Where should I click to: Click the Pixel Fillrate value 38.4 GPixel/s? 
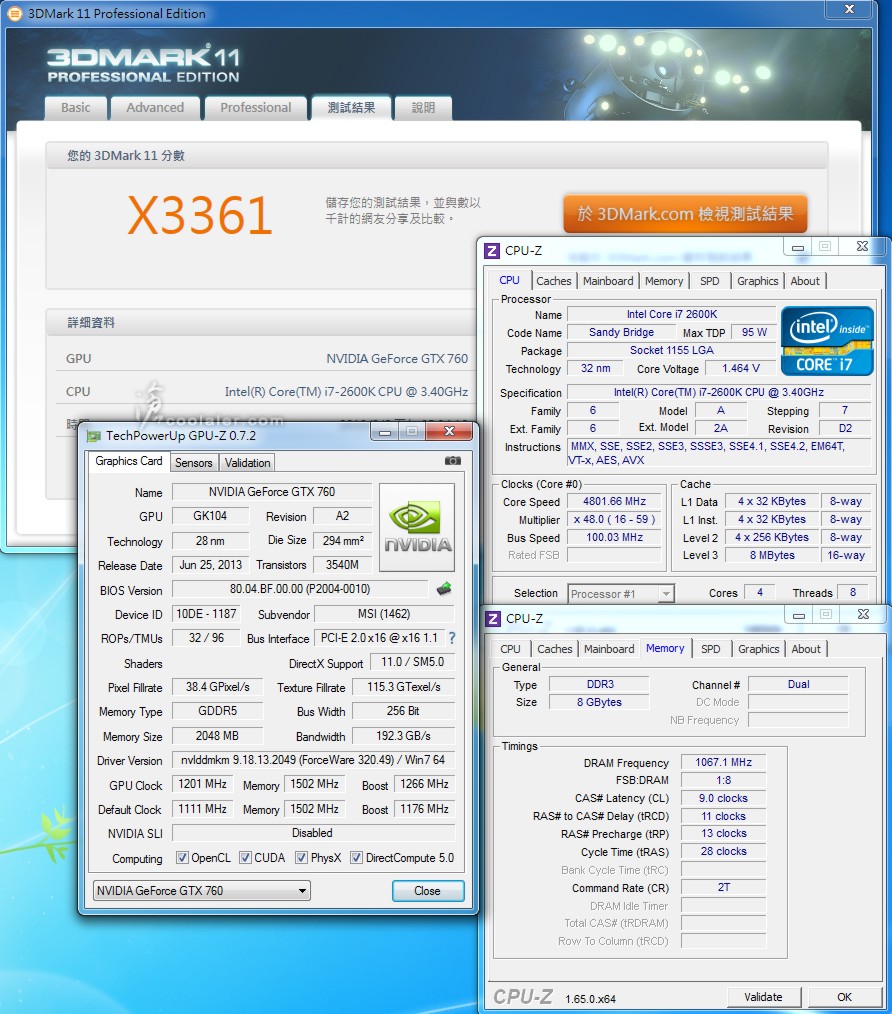click(217, 687)
